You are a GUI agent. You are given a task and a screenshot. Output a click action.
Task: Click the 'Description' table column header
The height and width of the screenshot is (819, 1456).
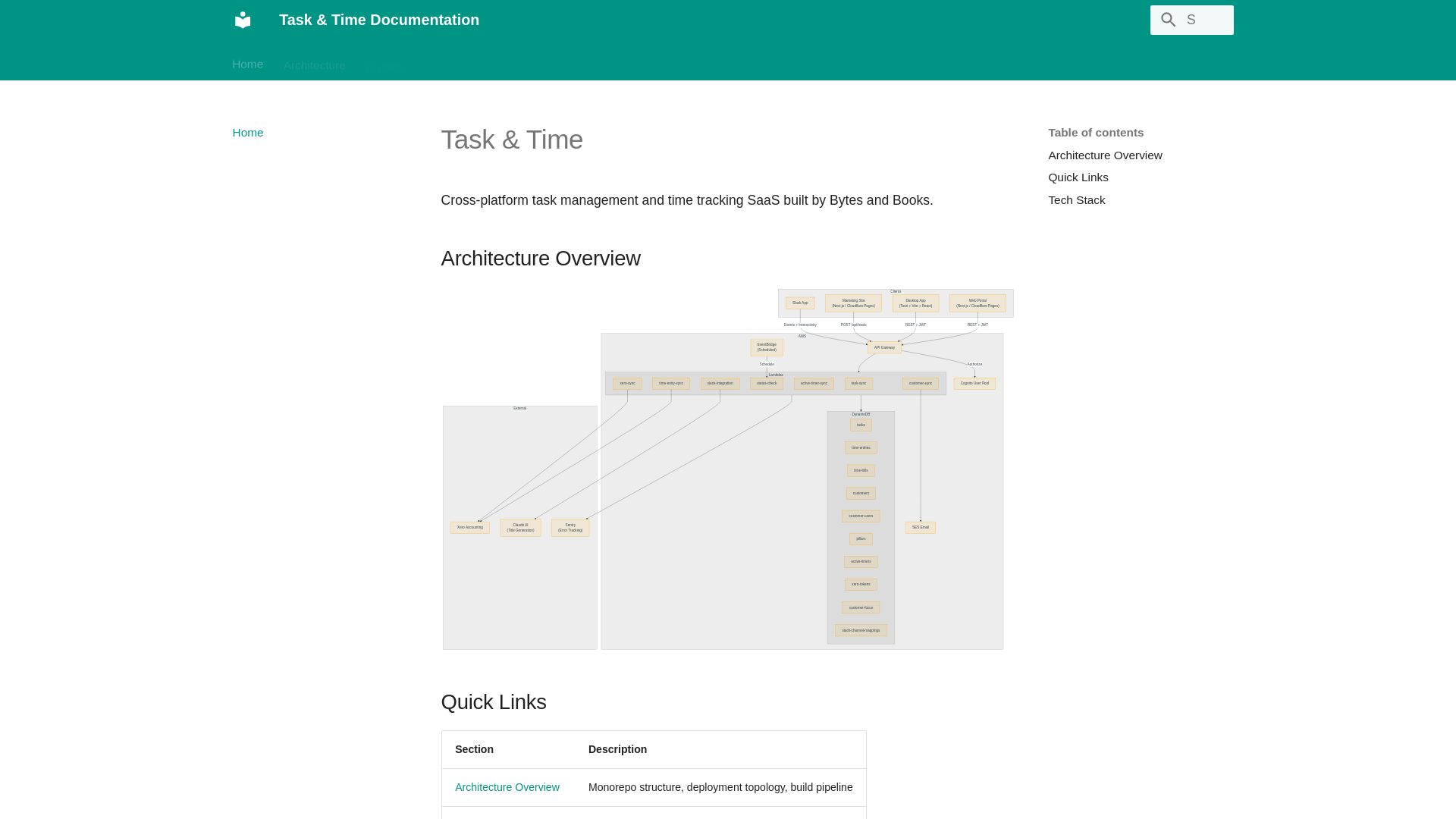click(617, 749)
